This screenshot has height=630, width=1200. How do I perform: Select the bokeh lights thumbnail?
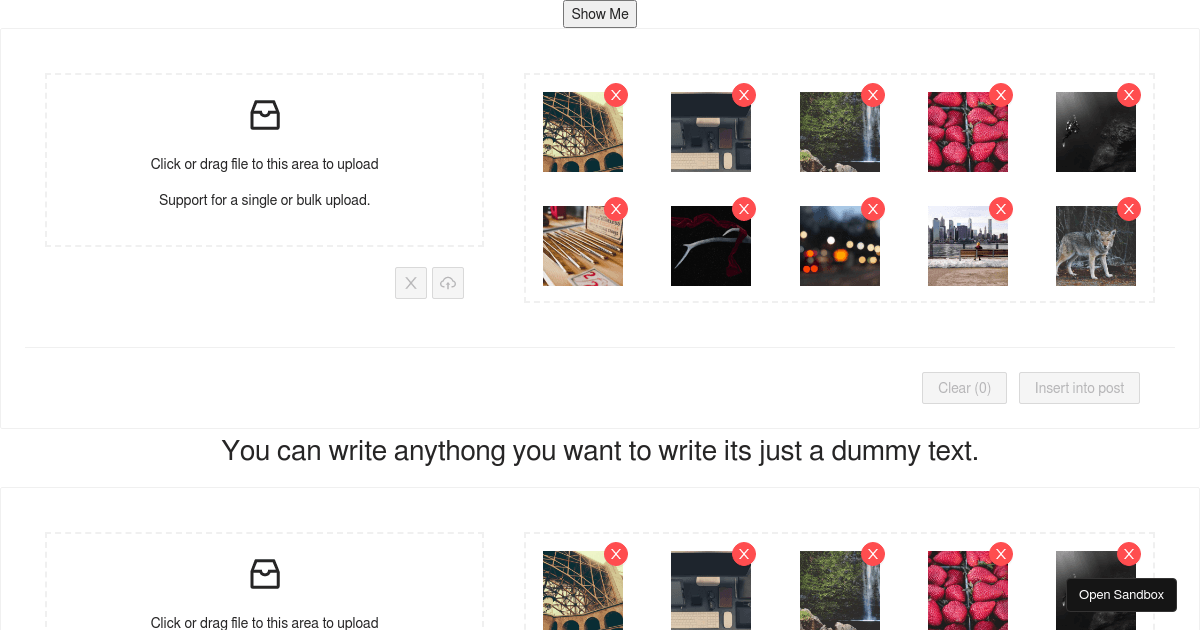840,246
